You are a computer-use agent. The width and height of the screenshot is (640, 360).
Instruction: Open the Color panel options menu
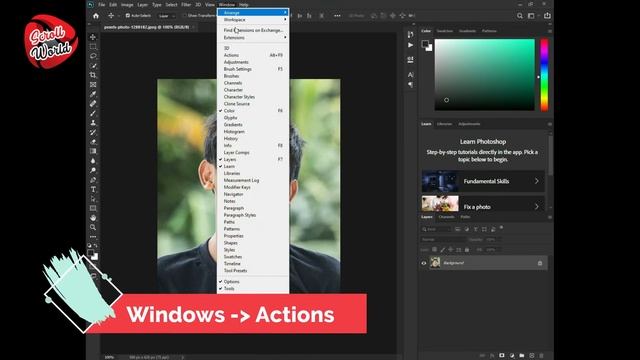550,31
